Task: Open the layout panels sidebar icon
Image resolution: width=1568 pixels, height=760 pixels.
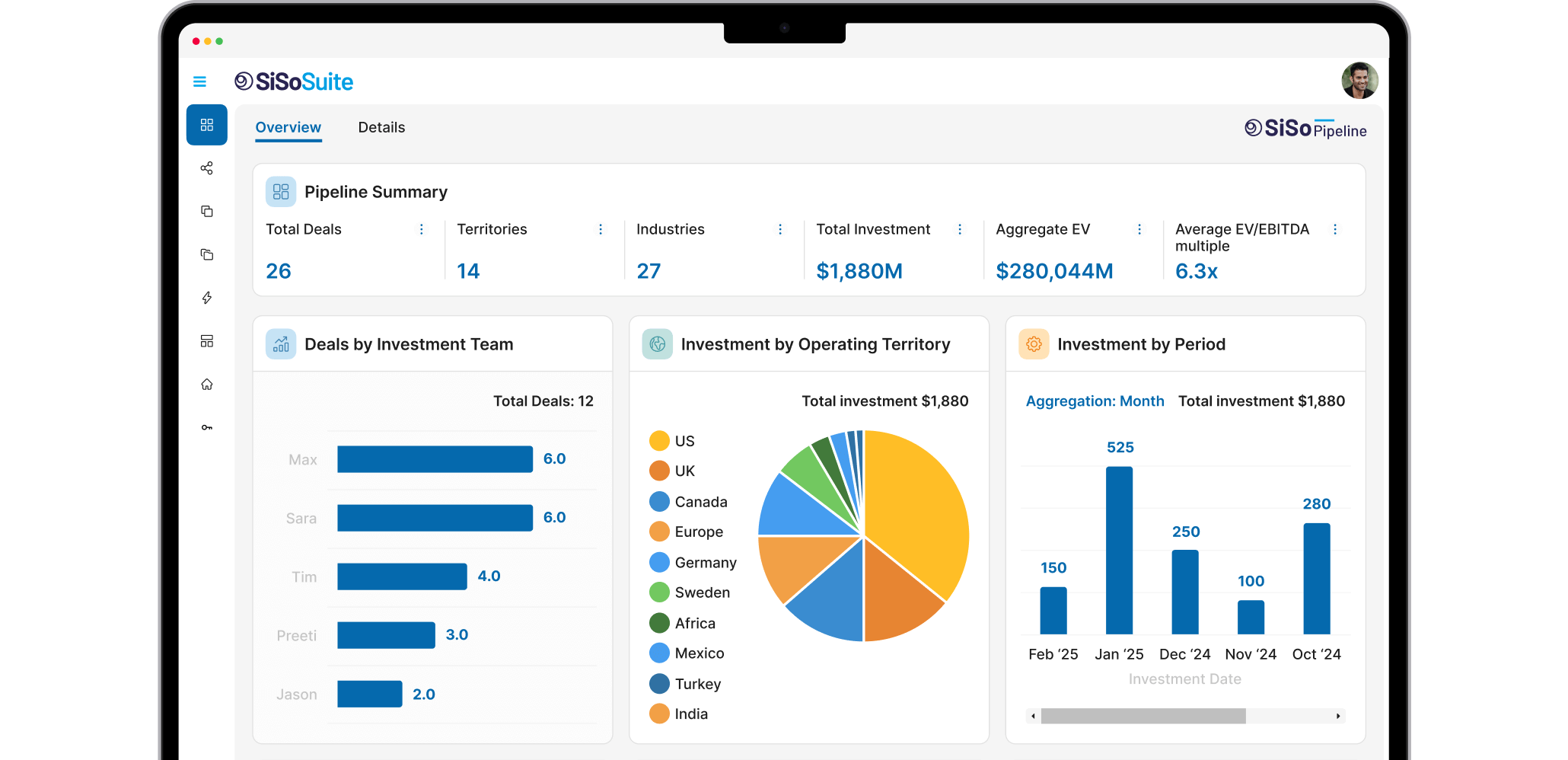Action: point(207,341)
